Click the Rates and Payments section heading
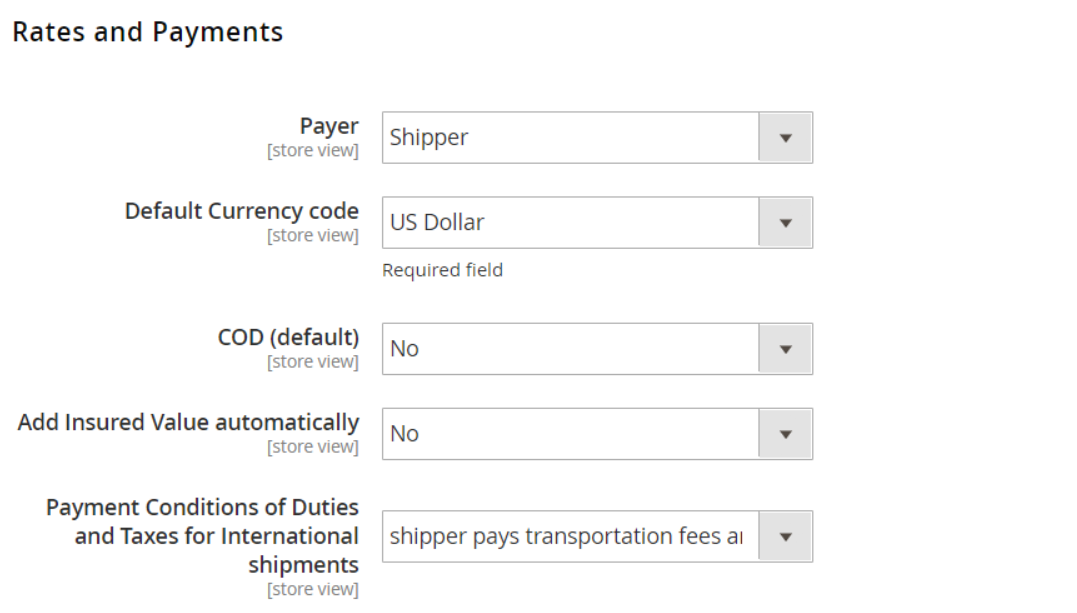1077x613 pixels. [x=147, y=32]
